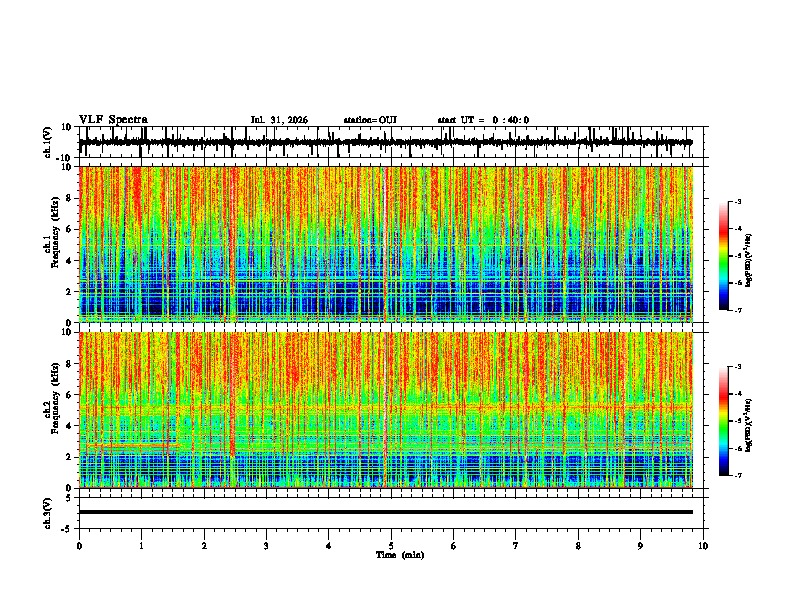The image size is (792, 612).
Task: Click the time axis tick label "3"
Action: click(266, 546)
